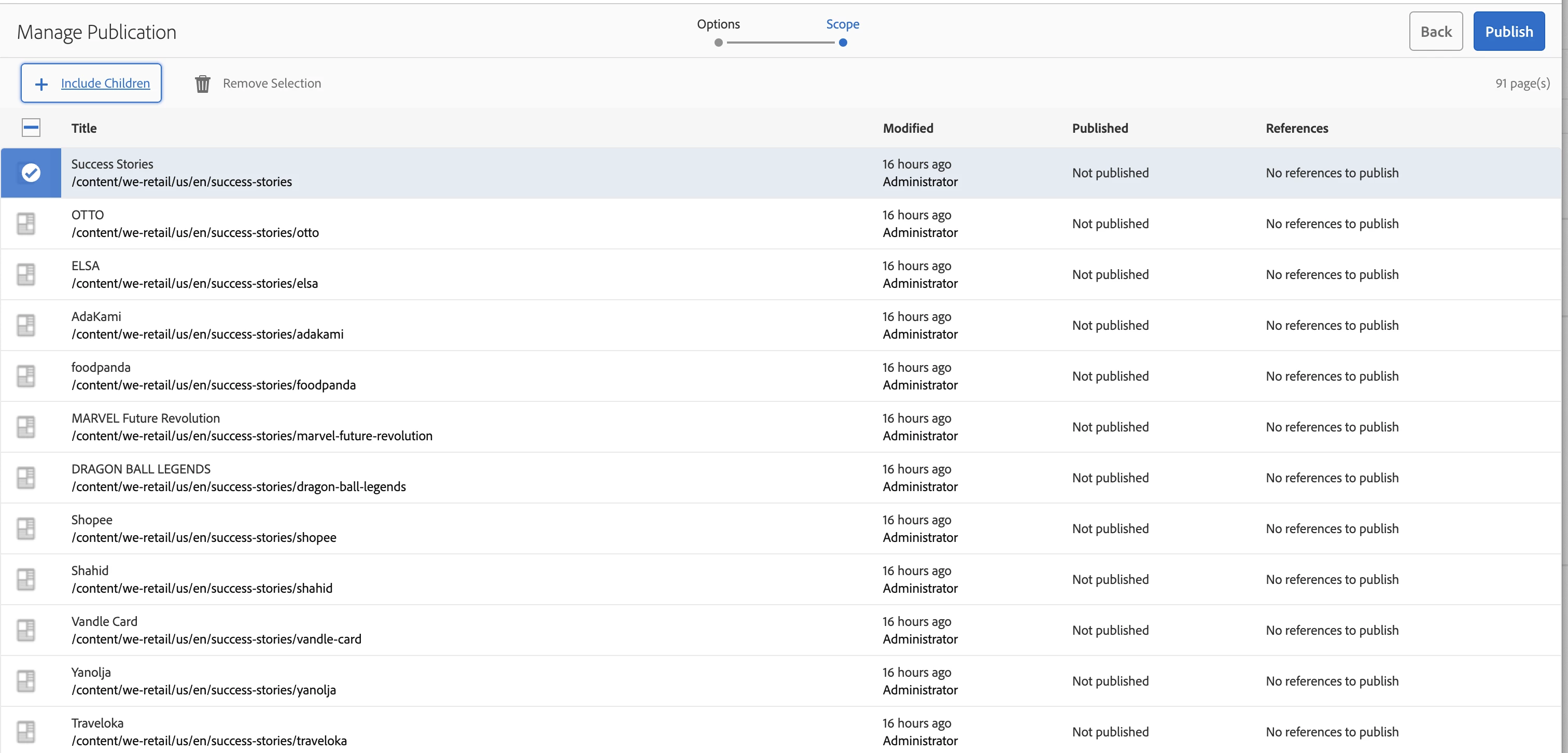Image resolution: width=1568 pixels, height=753 pixels.
Task: Click the Yanolja page row icon
Action: (x=25, y=681)
